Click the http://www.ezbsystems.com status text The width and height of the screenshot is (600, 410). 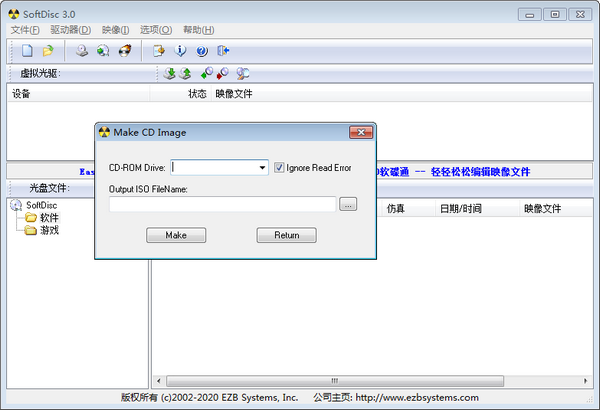tap(417, 398)
